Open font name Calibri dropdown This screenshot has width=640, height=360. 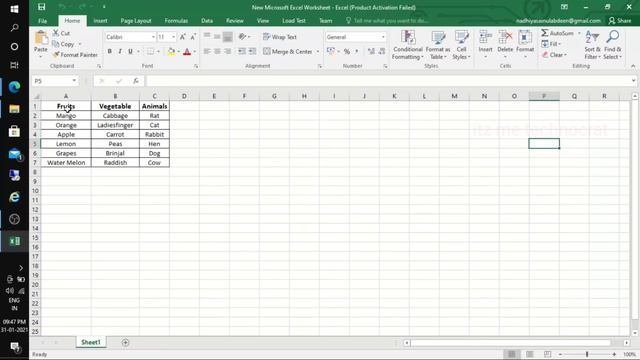[153, 37]
